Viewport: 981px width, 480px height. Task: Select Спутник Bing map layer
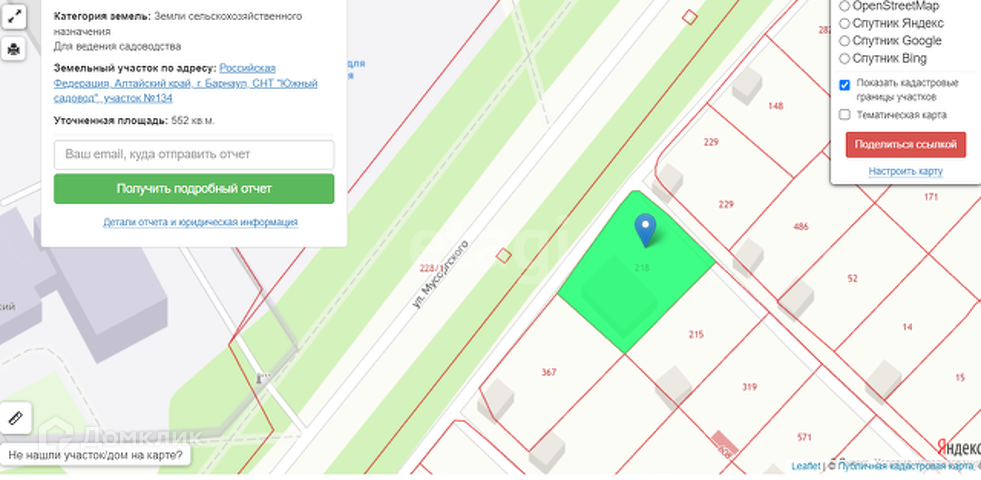844,59
